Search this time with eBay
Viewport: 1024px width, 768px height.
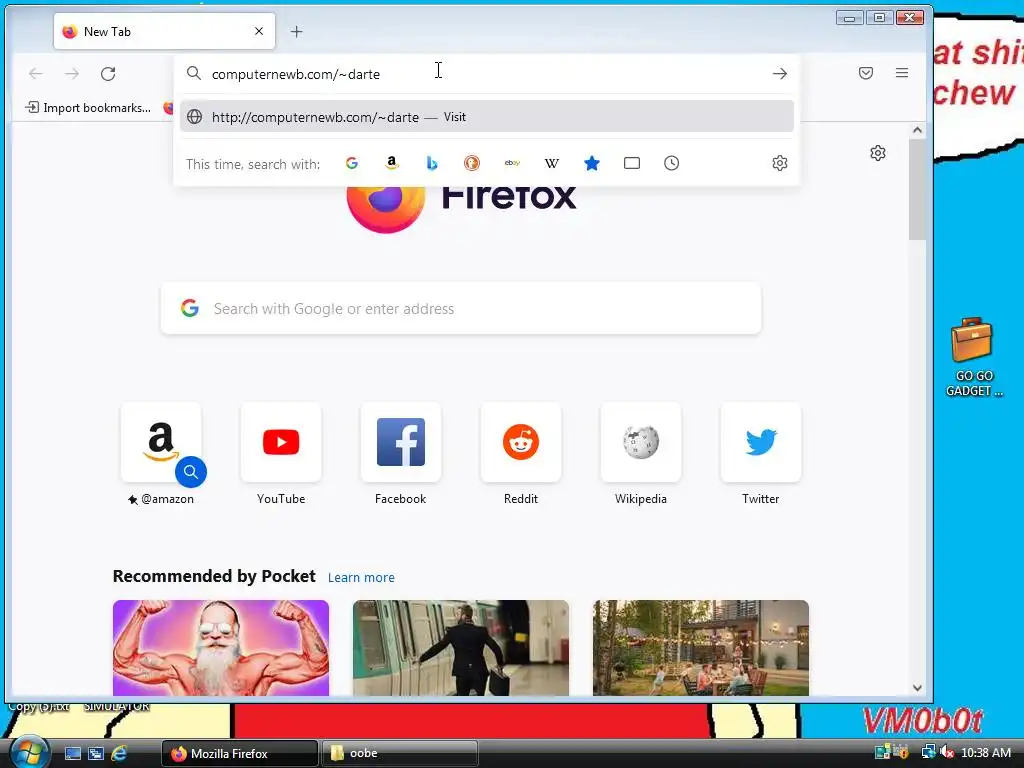512,163
